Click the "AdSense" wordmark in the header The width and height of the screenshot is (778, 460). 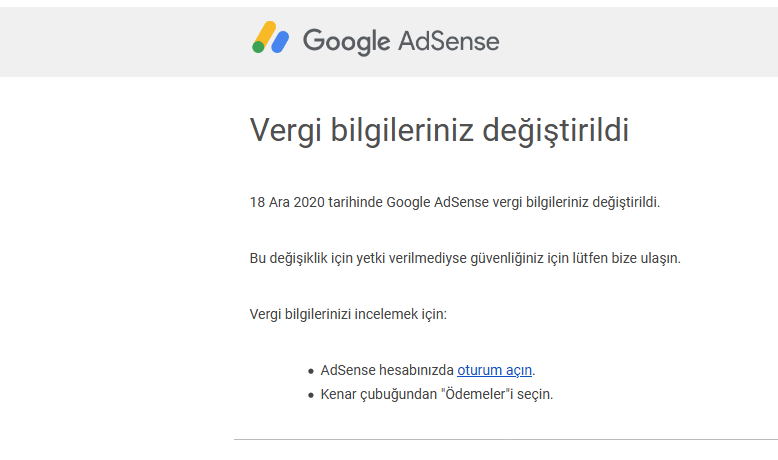click(x=449, y=41)
